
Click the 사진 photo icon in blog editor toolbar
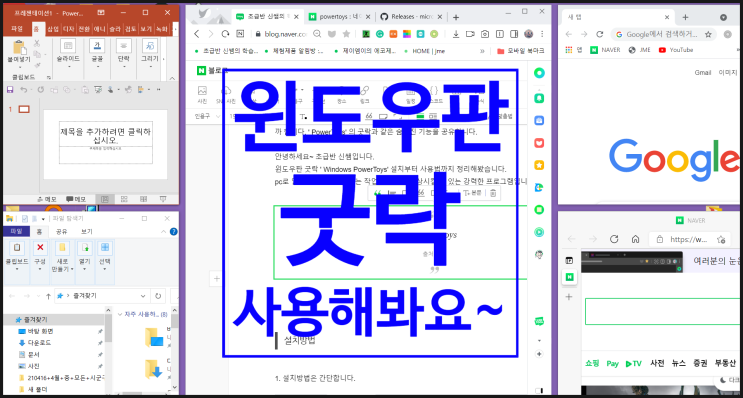click(x=202, y=94)
